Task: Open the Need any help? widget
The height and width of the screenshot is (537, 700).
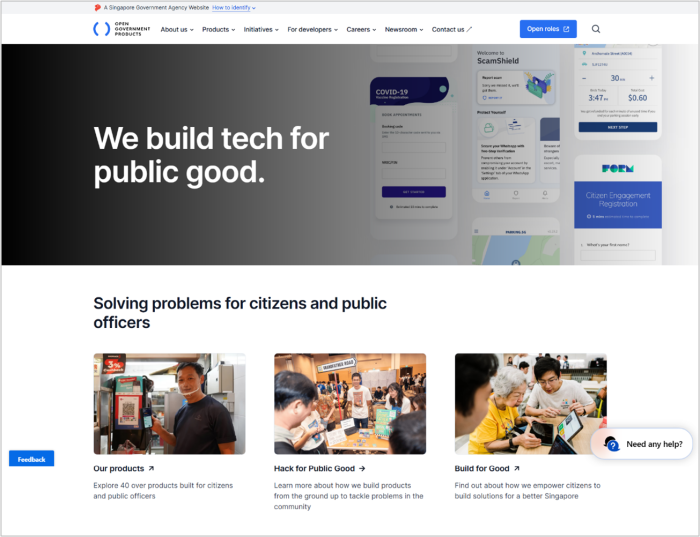Action: [x=642, y=444]
